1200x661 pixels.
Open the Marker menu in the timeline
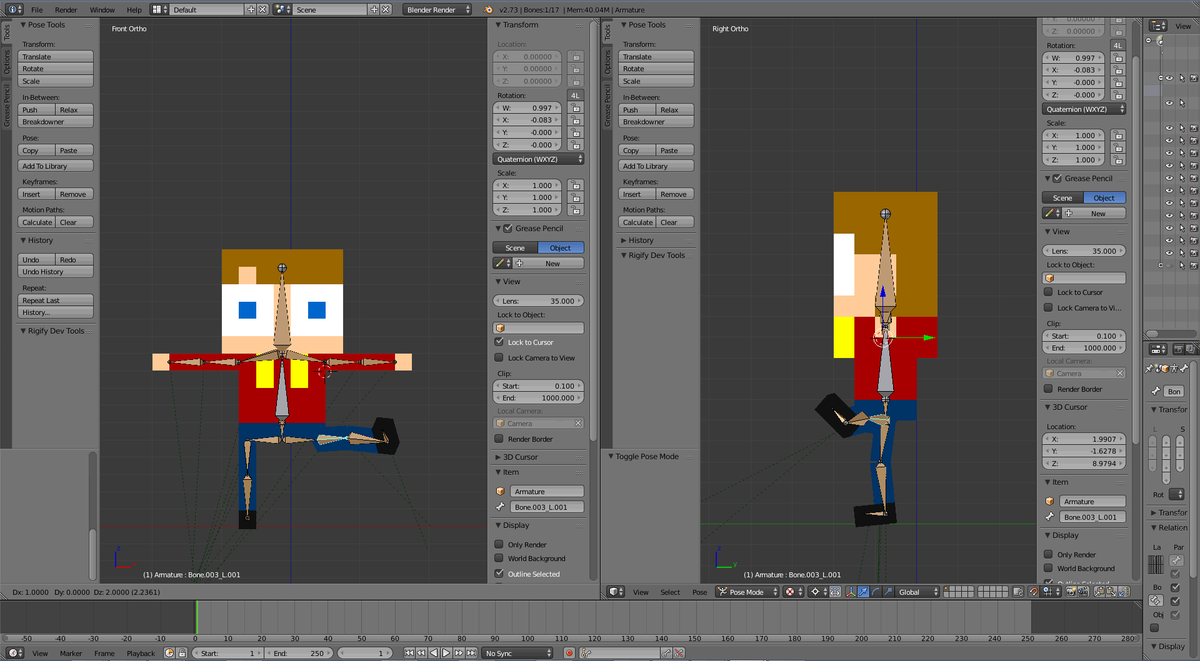[71, 653]
